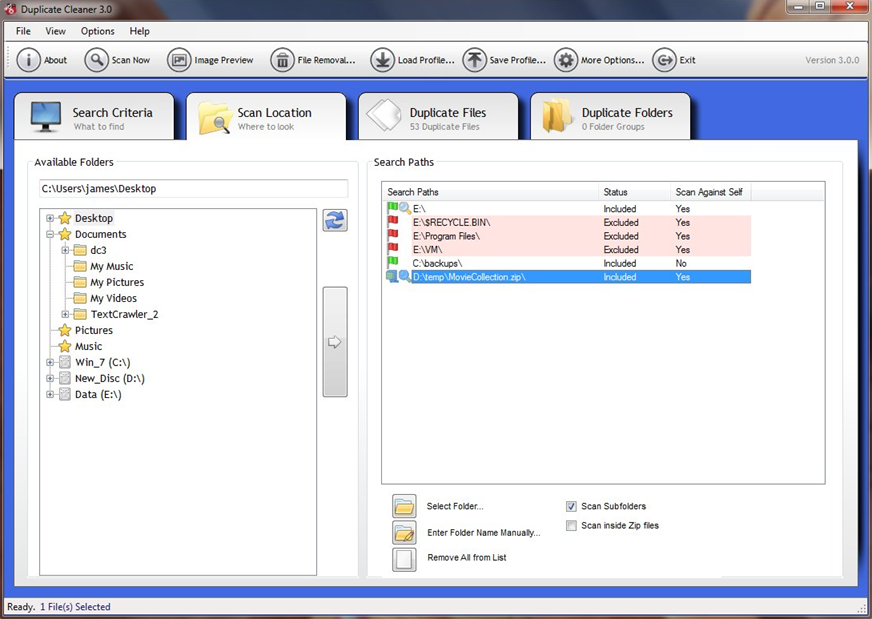Click the Version 3.0.0 text

point(832,60)
